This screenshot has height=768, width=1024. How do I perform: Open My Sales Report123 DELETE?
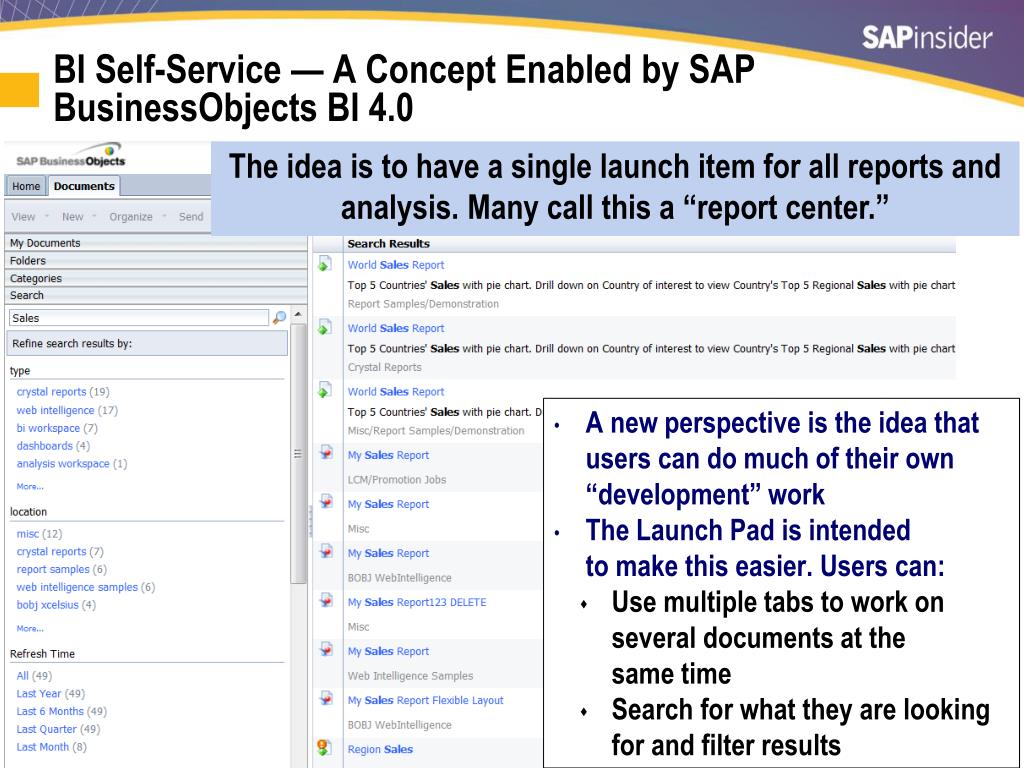click(417, 601)
